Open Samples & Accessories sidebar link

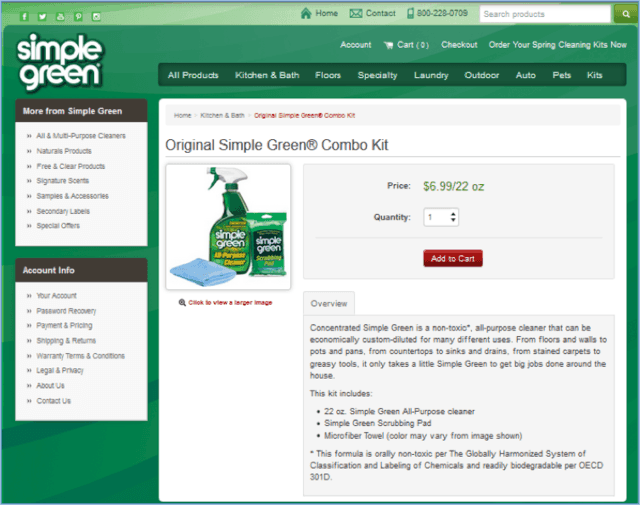pos(73,196)
